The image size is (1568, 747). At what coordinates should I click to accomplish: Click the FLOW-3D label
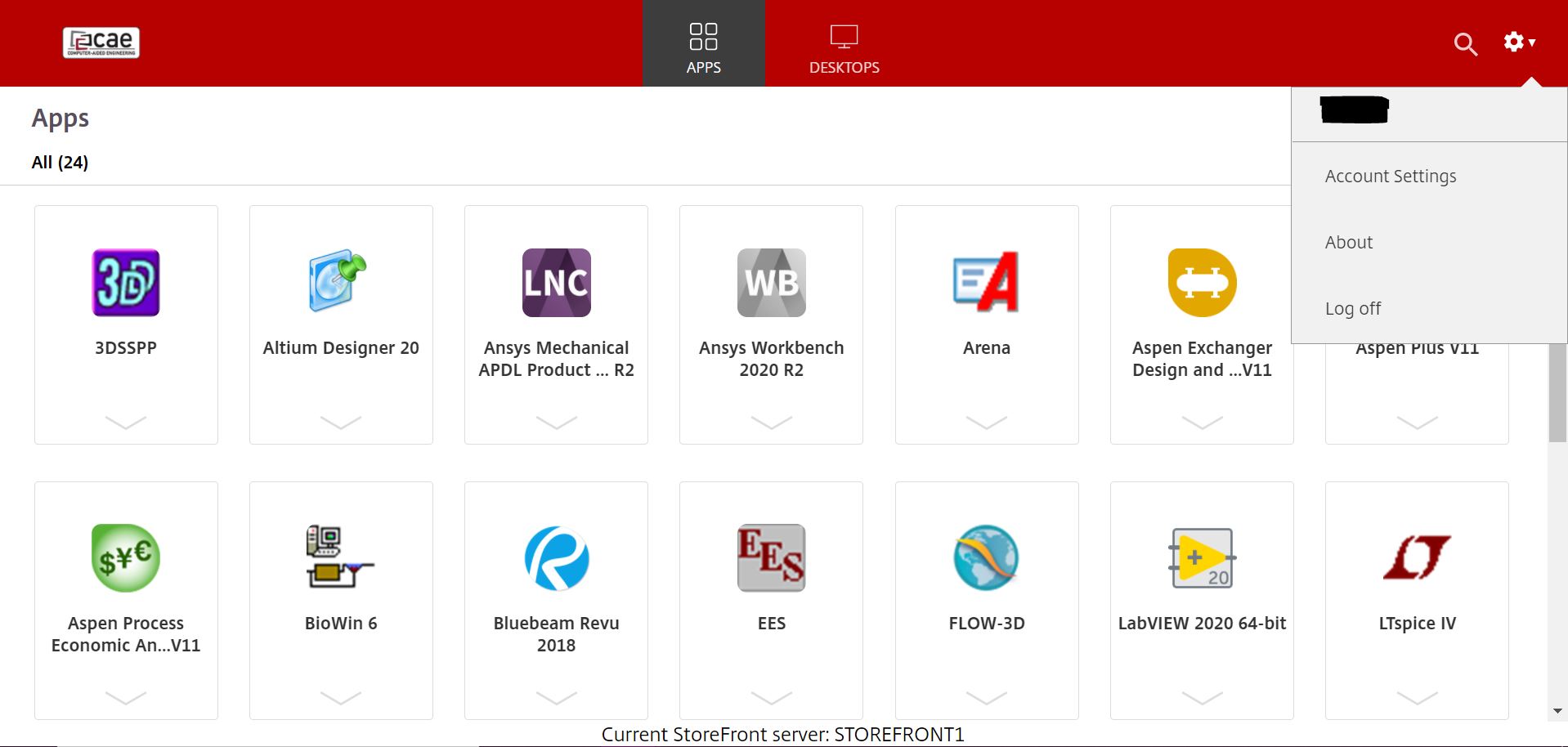[987, 624]
